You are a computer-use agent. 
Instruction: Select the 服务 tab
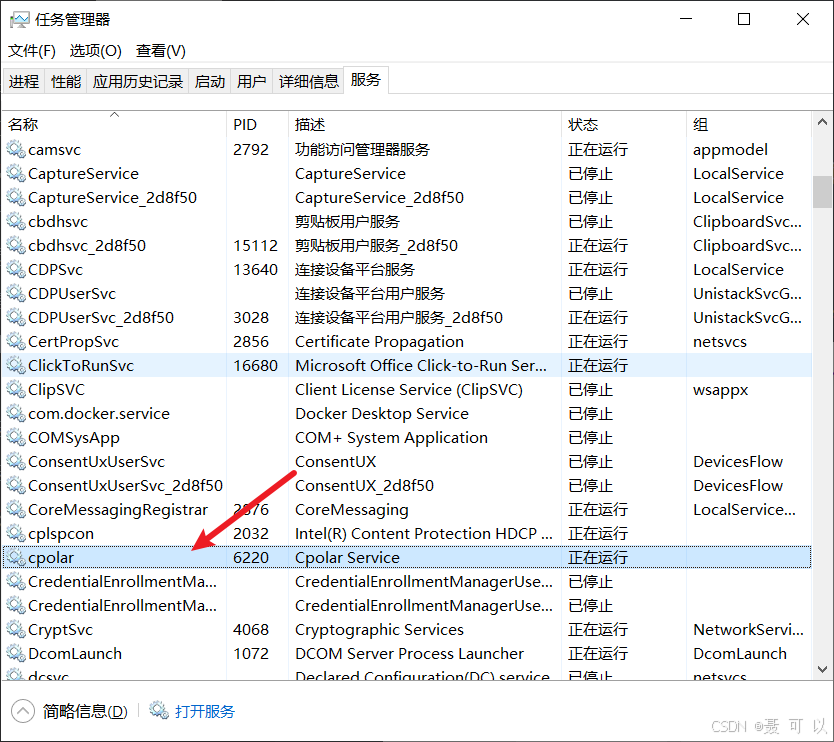click(x=366, y=80)
